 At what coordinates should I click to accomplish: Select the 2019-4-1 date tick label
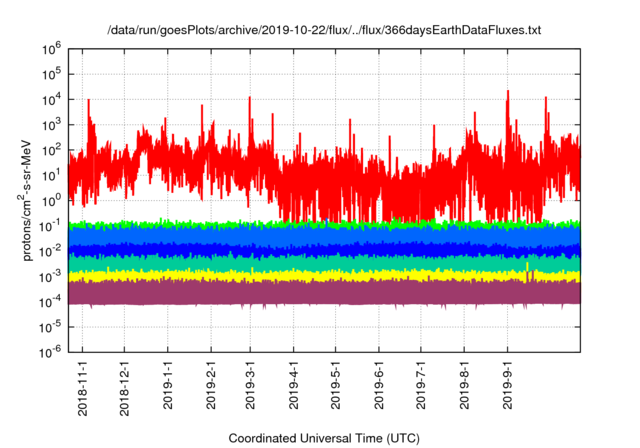click(x=293, y=384)
